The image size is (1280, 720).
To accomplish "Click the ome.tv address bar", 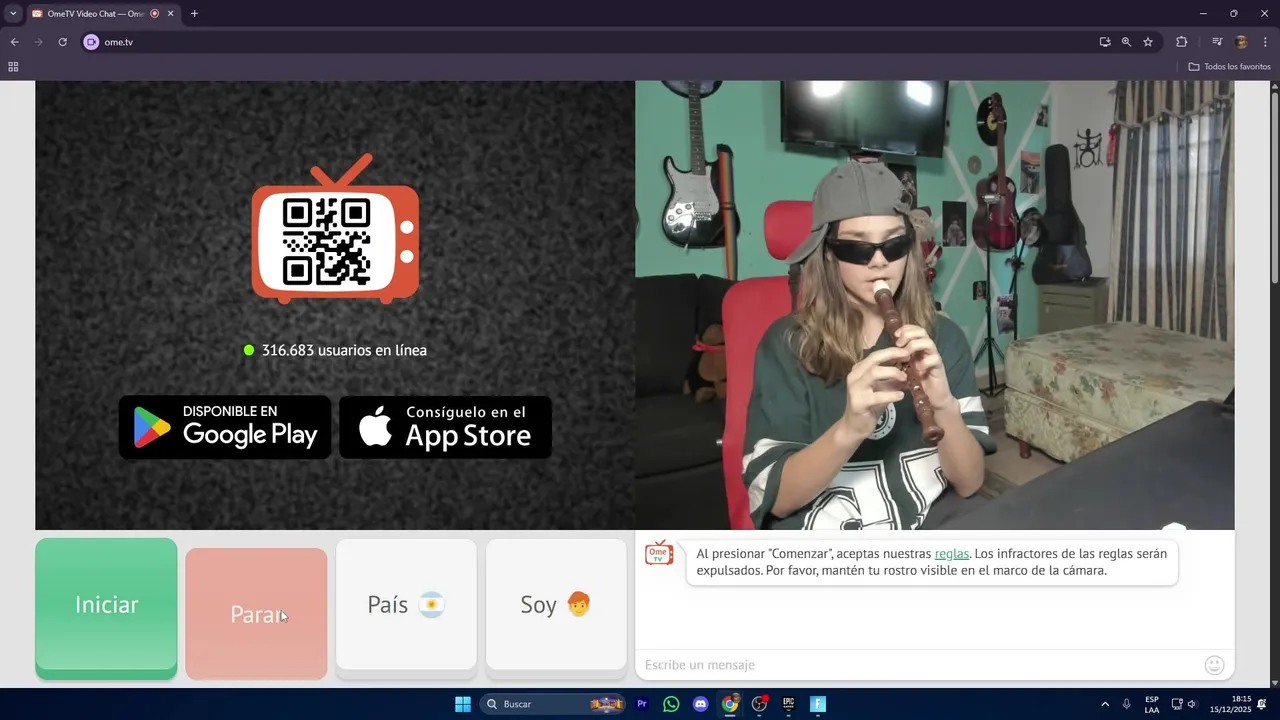I will [590, 42].
